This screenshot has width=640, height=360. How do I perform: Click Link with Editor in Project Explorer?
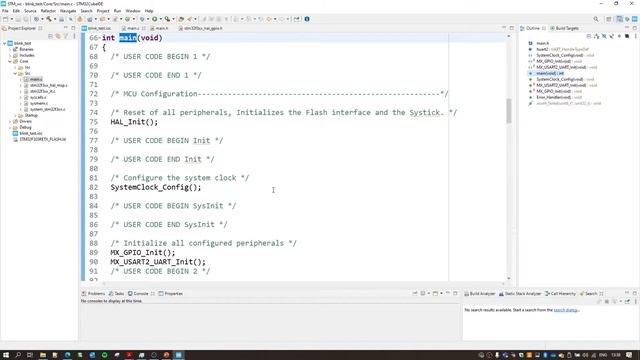tap(58, 36)
